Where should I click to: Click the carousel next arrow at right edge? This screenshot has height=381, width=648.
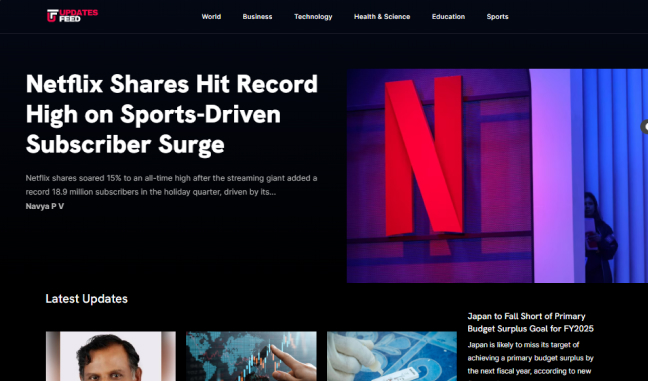[645, 127]
